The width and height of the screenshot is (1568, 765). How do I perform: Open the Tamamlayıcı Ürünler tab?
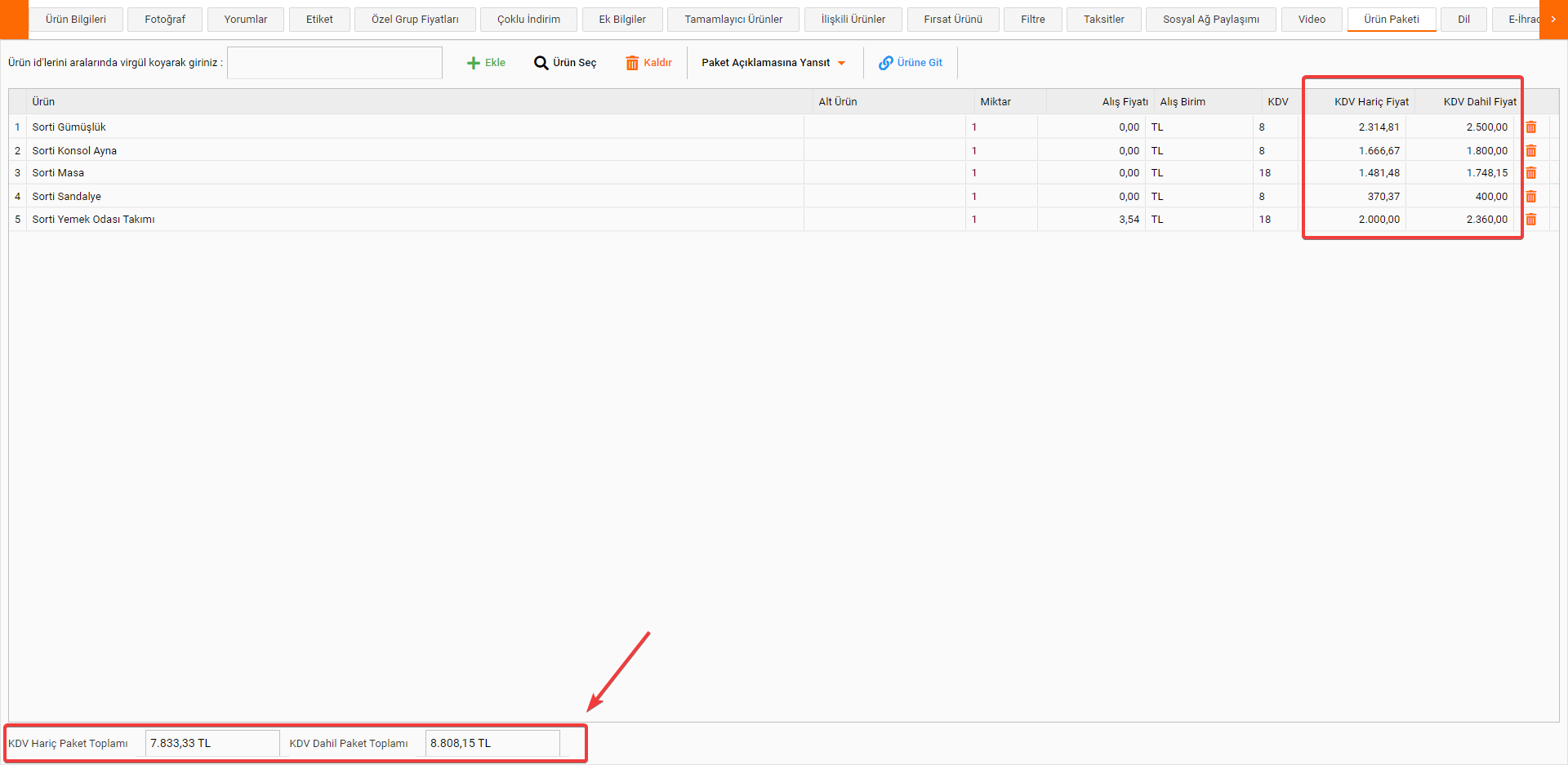[x=733, y=20]
